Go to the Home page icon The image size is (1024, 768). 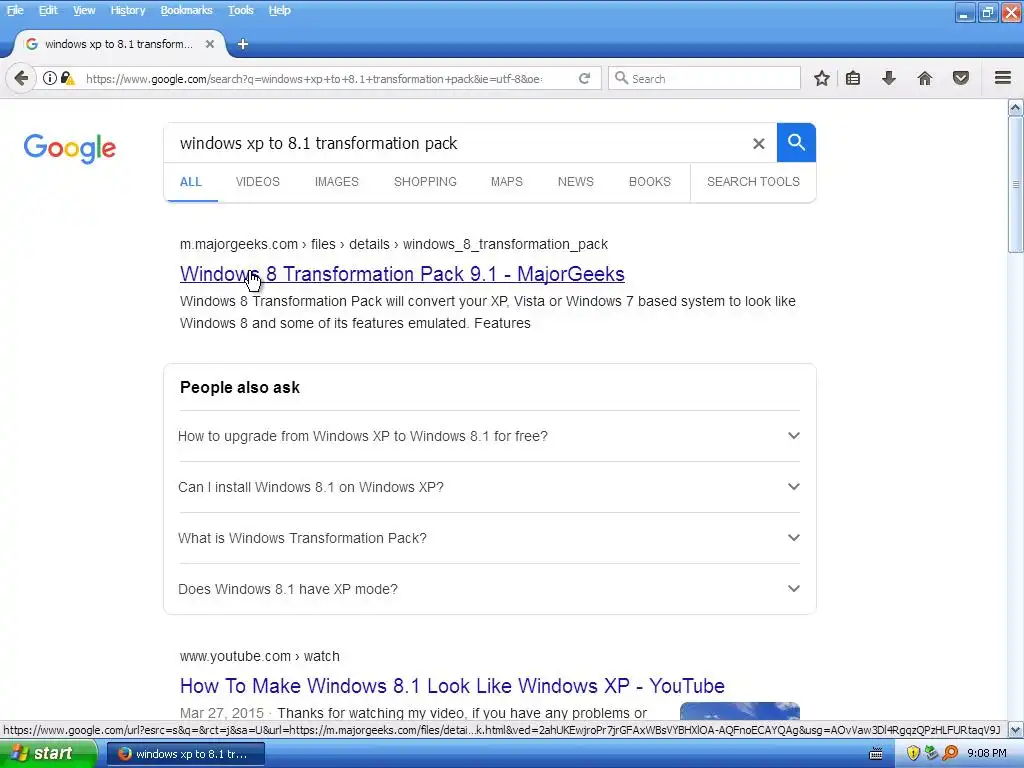pos(925,78)
